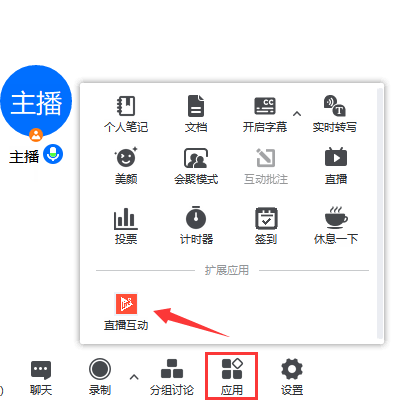Open the 直播 live streaming app

point(336,166)
